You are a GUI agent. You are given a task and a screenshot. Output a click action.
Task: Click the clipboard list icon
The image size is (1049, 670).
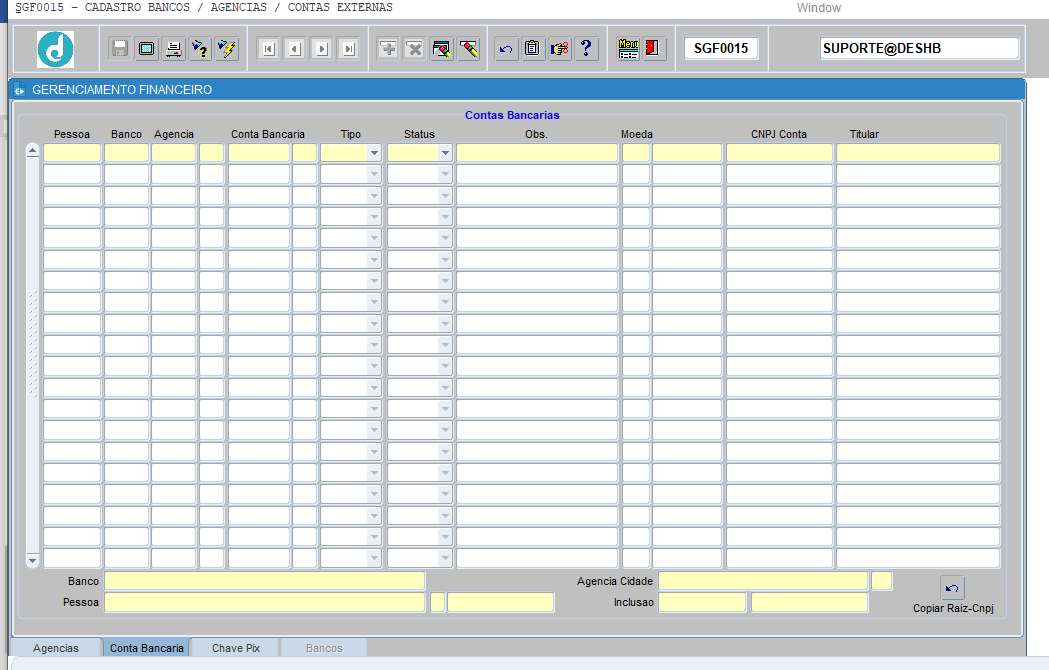point(533,49)
